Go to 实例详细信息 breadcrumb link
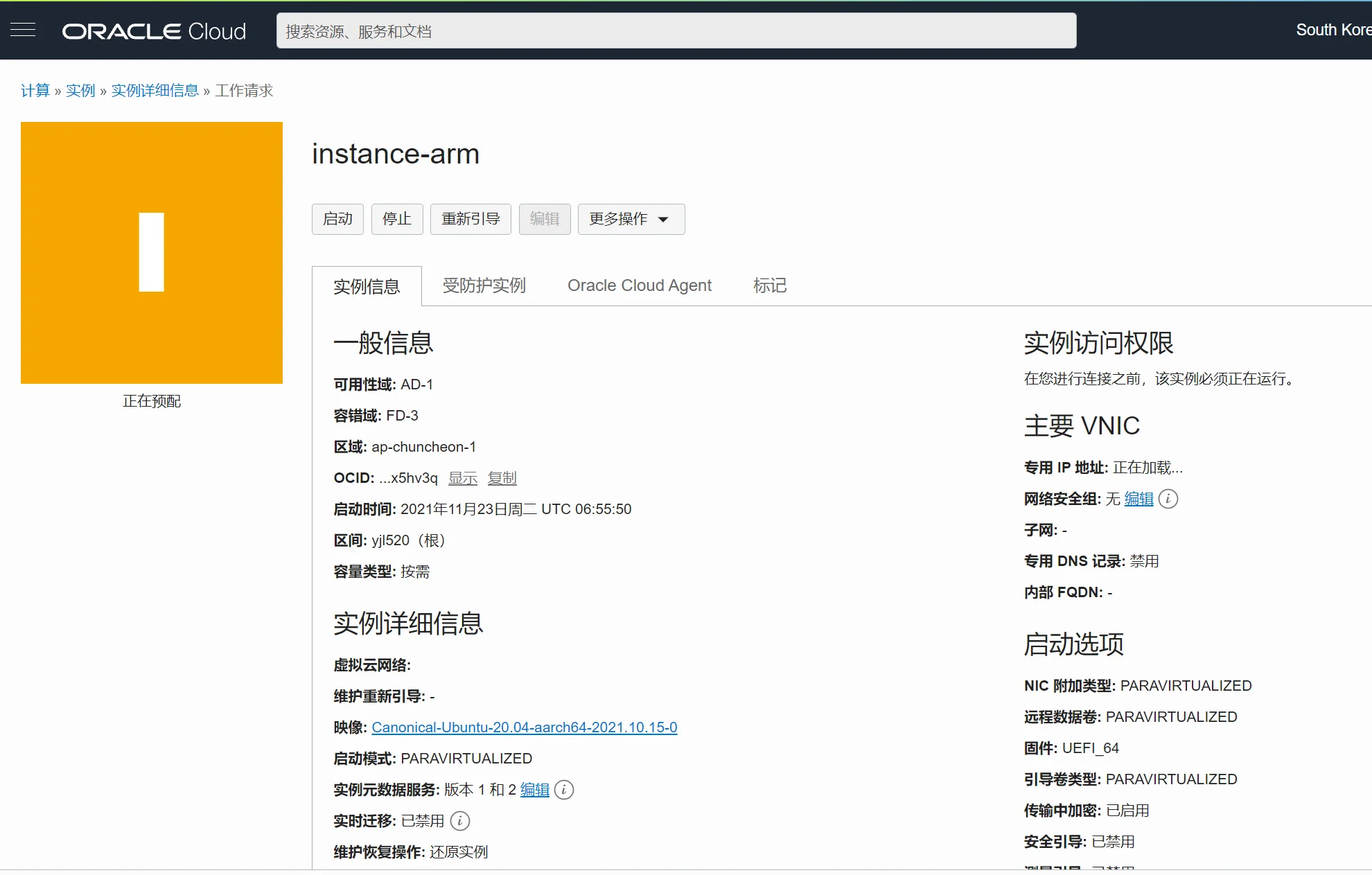 click(x=155, y=91)
